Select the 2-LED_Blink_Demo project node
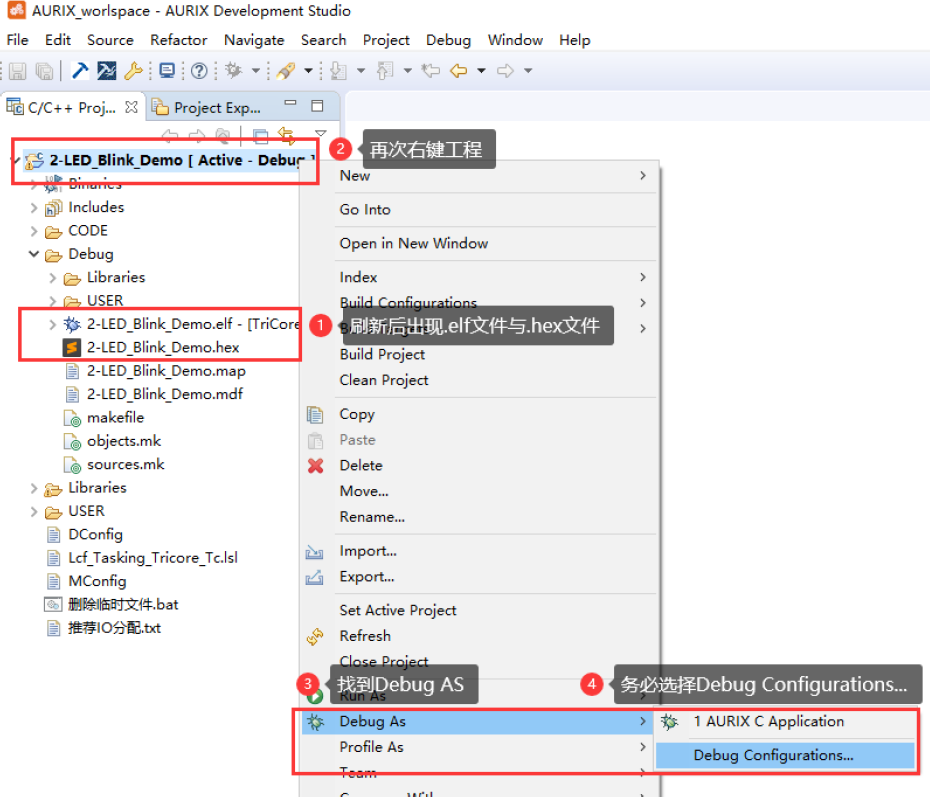 click(169, 160)
